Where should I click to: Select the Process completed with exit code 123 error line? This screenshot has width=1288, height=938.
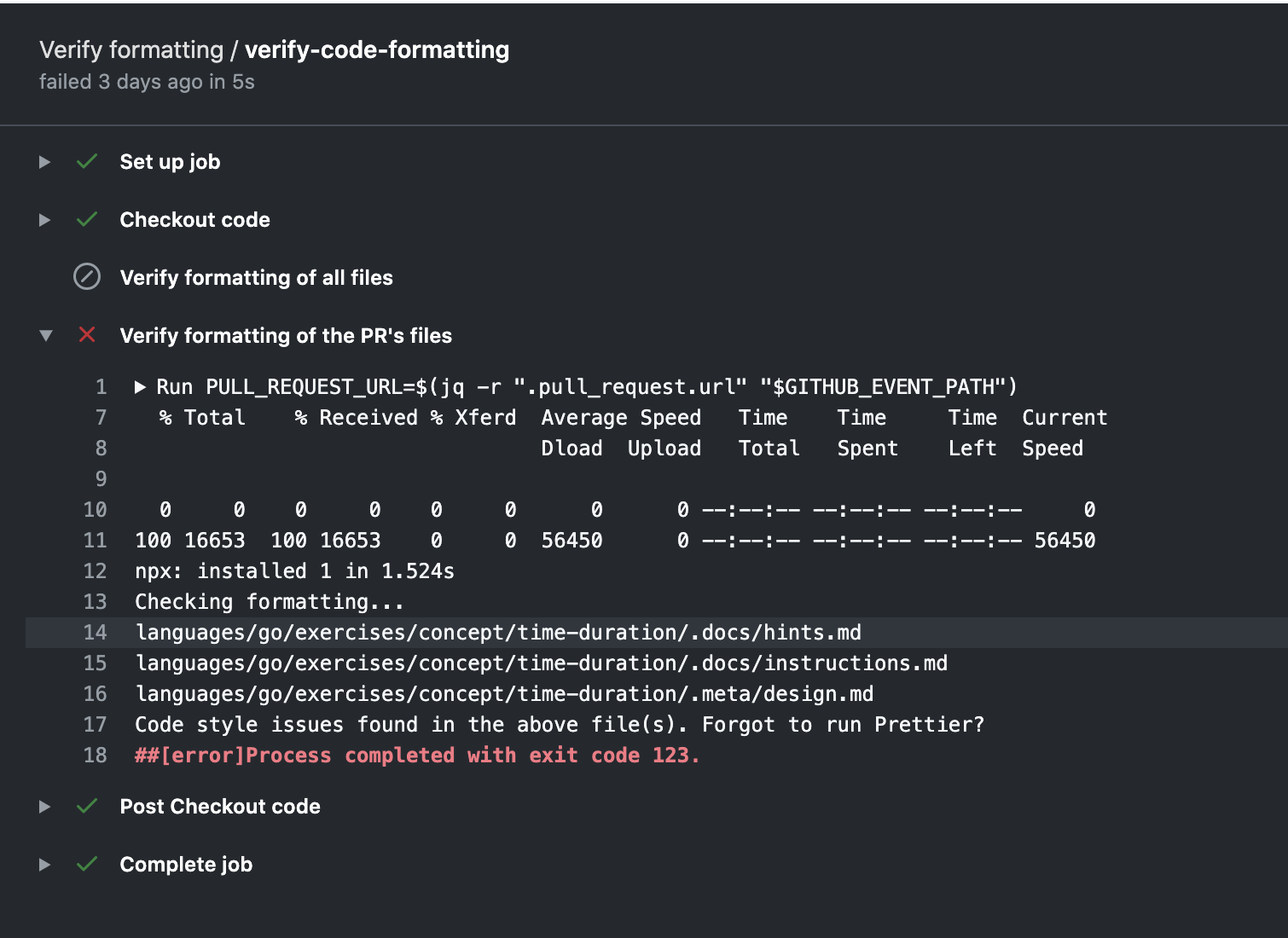416,755
